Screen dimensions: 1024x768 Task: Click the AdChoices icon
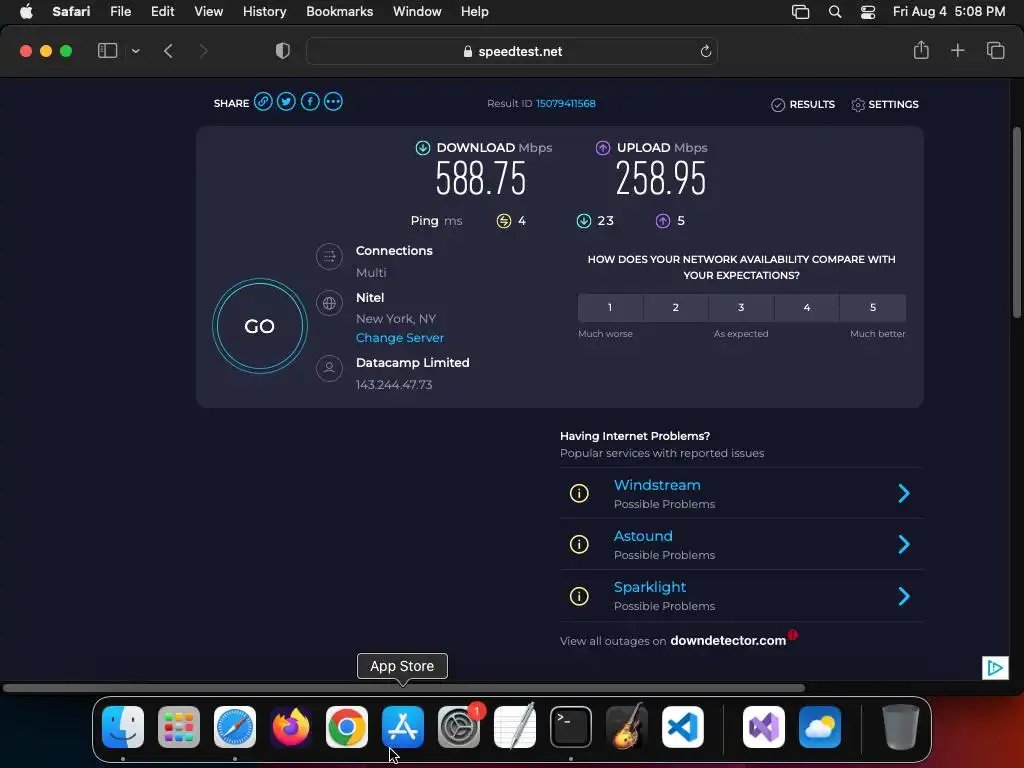(x=995, y=667)
